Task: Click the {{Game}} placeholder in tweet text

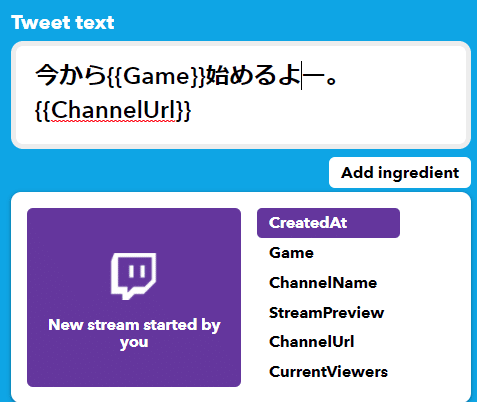Action: 156,76
